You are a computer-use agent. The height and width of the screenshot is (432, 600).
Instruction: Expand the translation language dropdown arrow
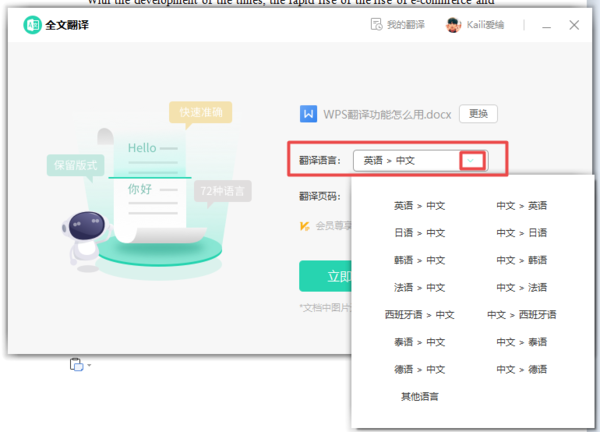pyautogui.click(x=474, y=160)
